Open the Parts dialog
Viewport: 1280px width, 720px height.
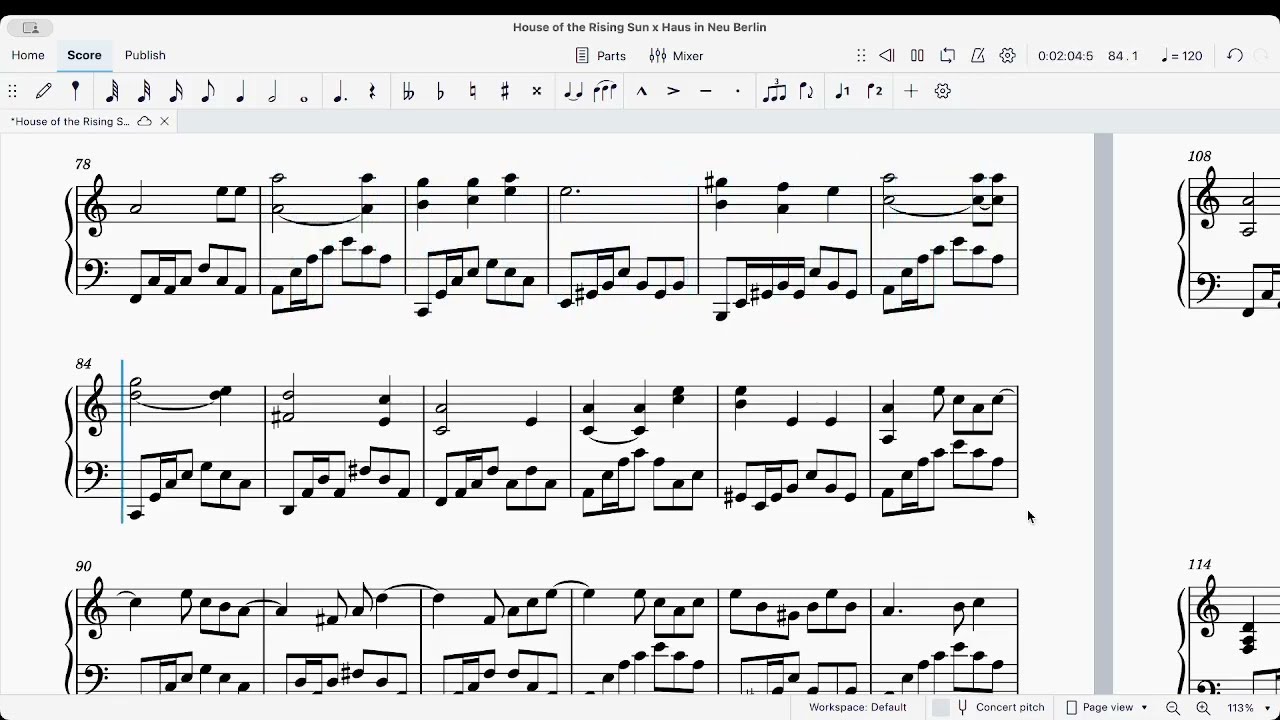click(601, 56)
